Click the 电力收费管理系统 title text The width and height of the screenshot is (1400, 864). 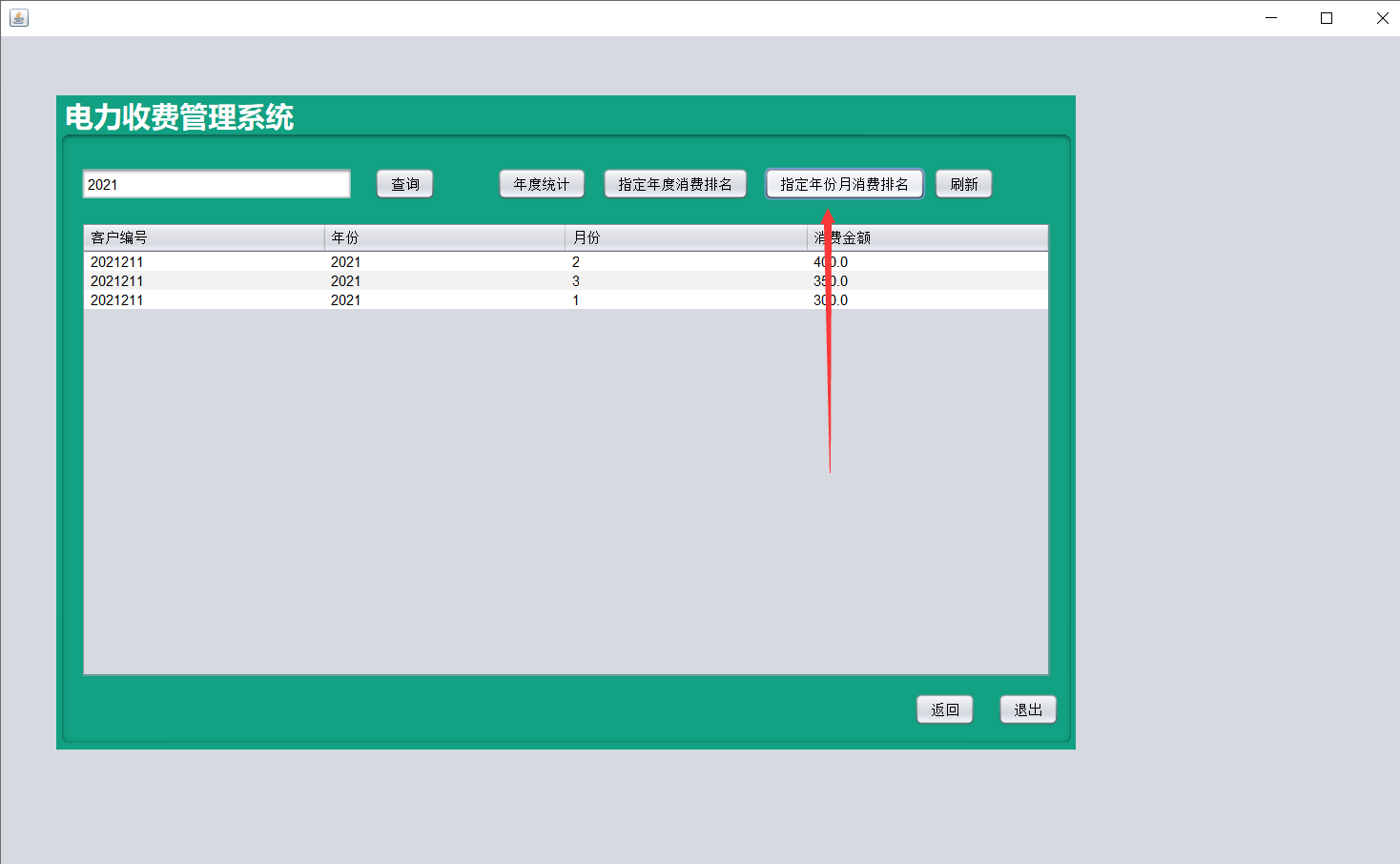[178, 117]
